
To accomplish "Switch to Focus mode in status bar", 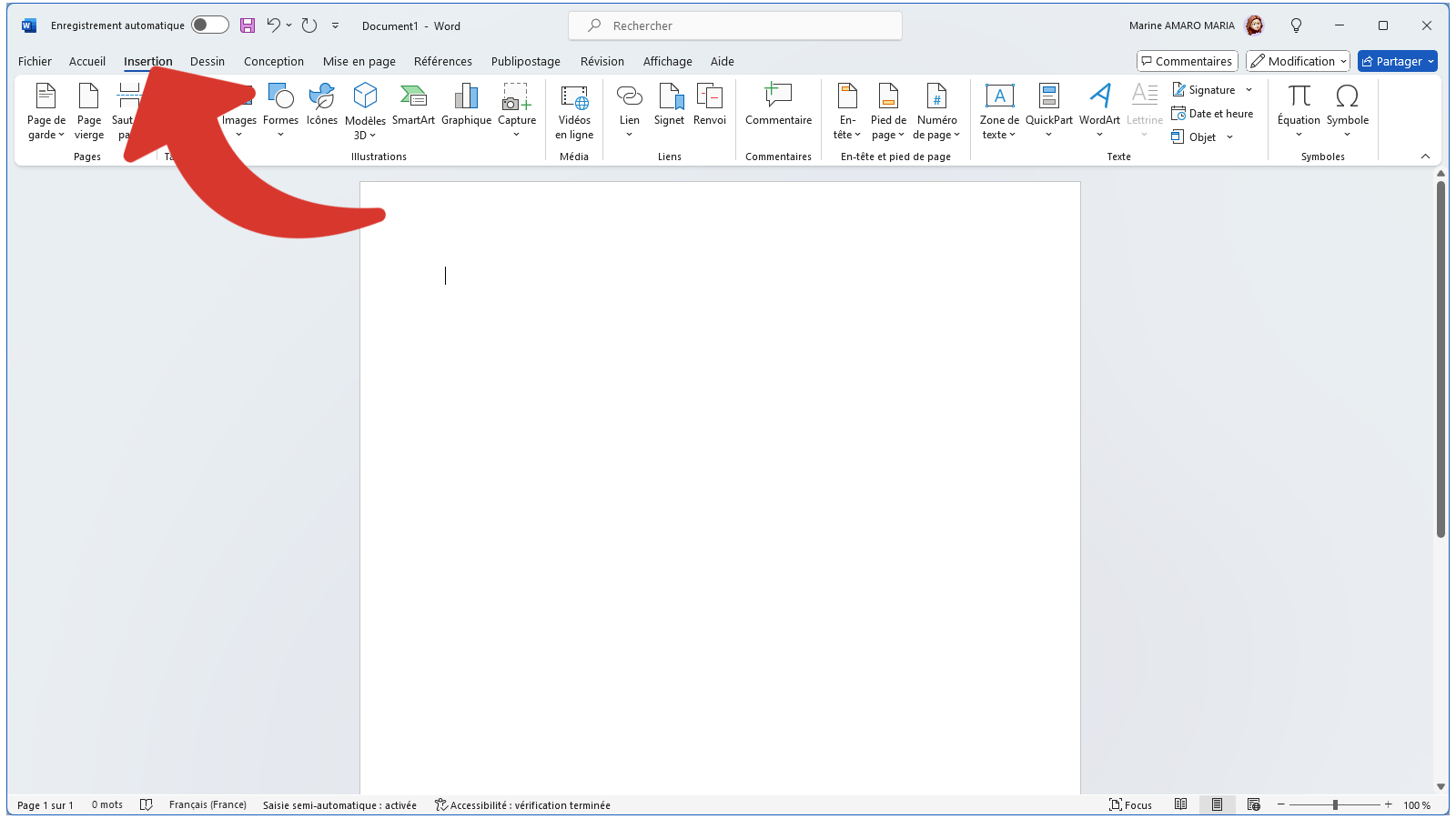I will click(x=1130, y=805).
